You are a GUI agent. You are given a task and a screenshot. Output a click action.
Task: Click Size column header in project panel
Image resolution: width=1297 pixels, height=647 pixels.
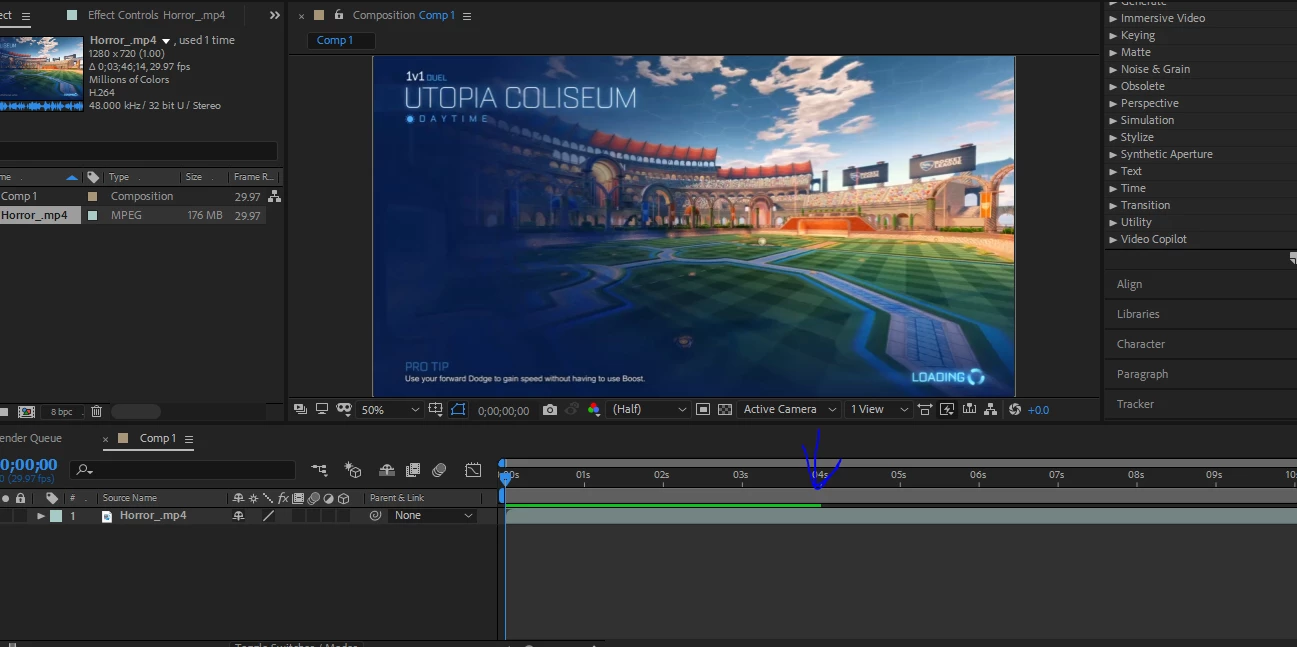click(194, 177)
